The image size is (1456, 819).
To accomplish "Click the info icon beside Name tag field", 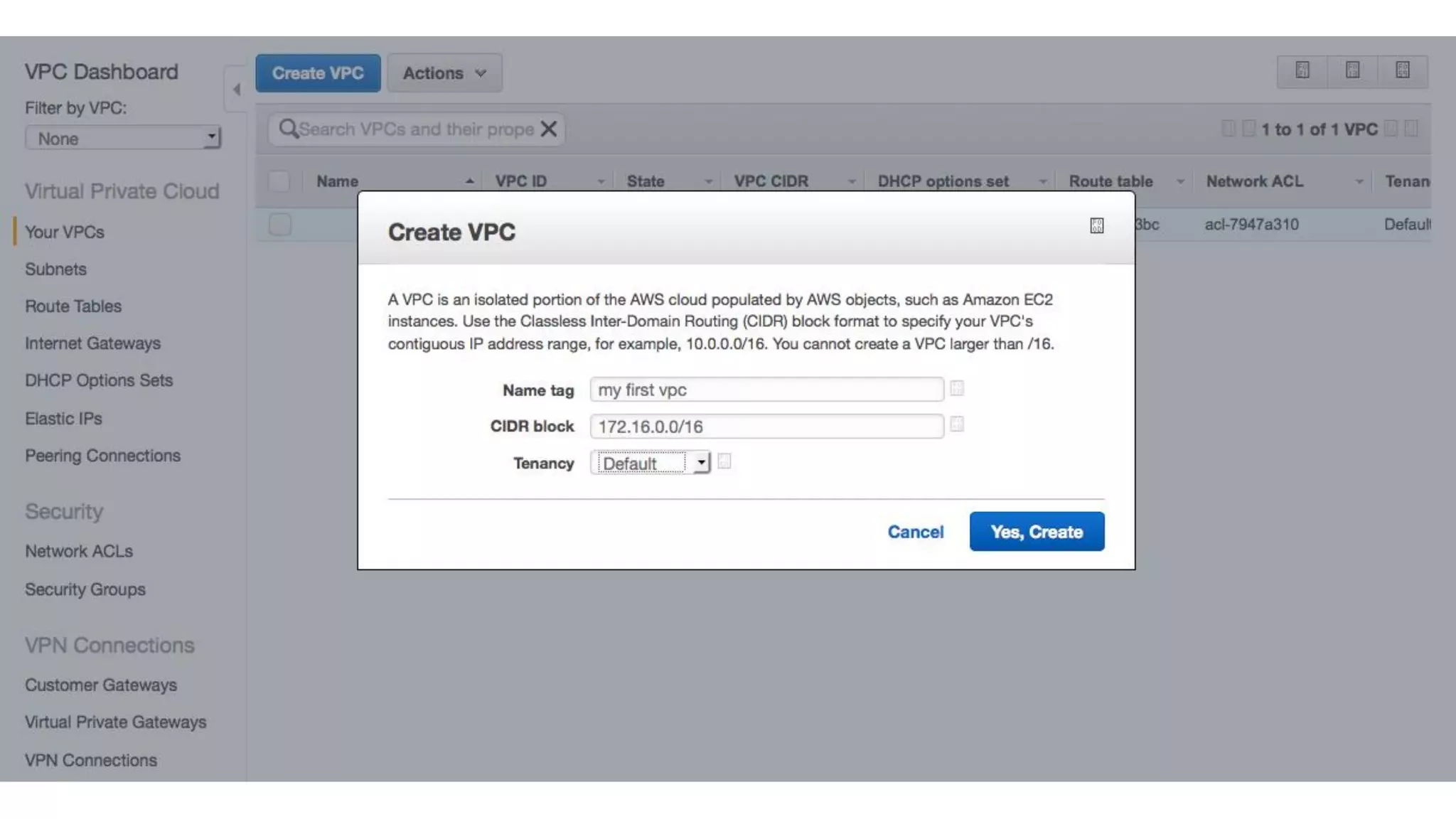I will 957,388.
